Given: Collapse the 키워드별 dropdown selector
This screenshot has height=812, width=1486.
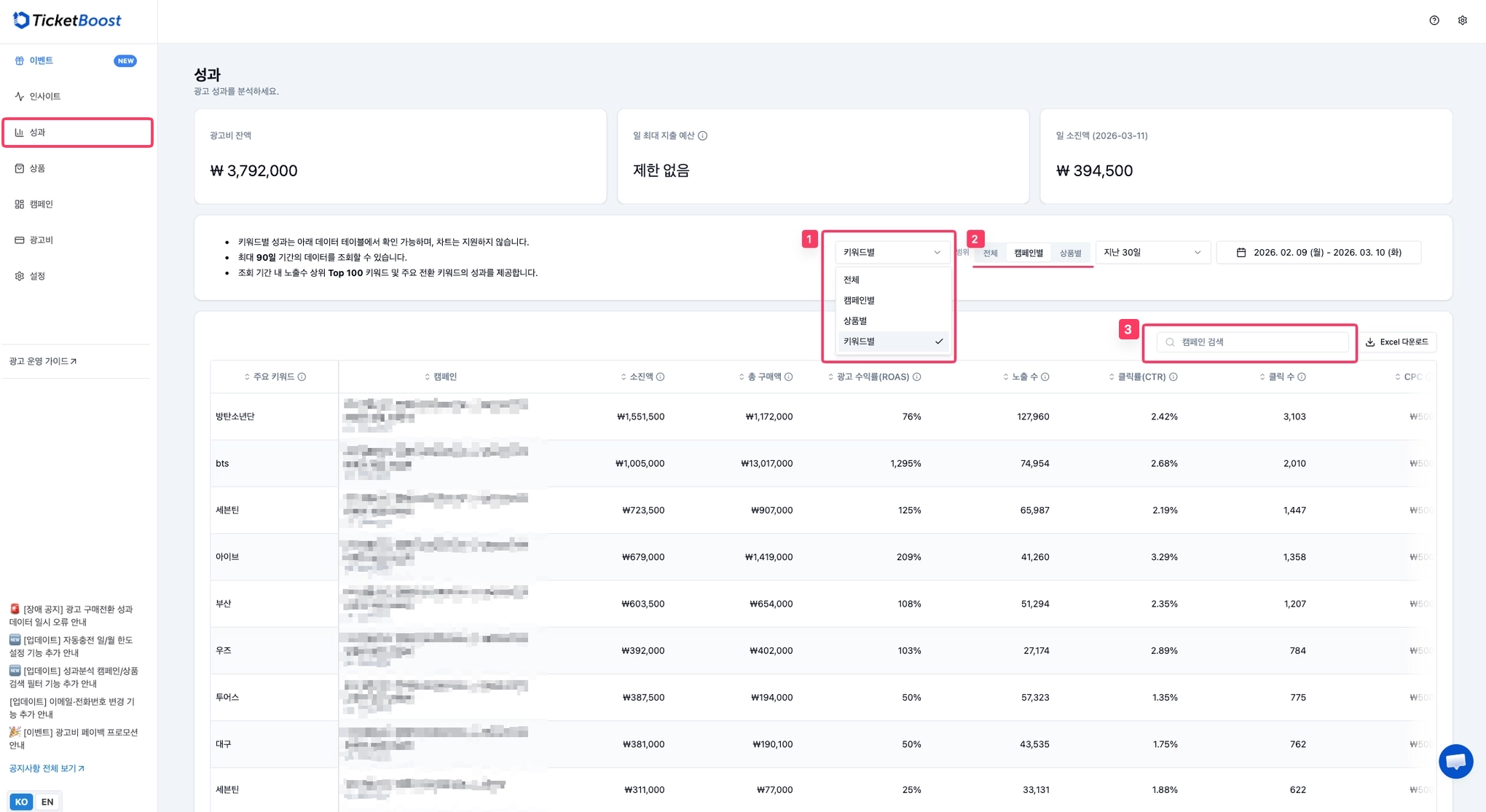Looking at the screenshot, I should (x=891, y=252).
